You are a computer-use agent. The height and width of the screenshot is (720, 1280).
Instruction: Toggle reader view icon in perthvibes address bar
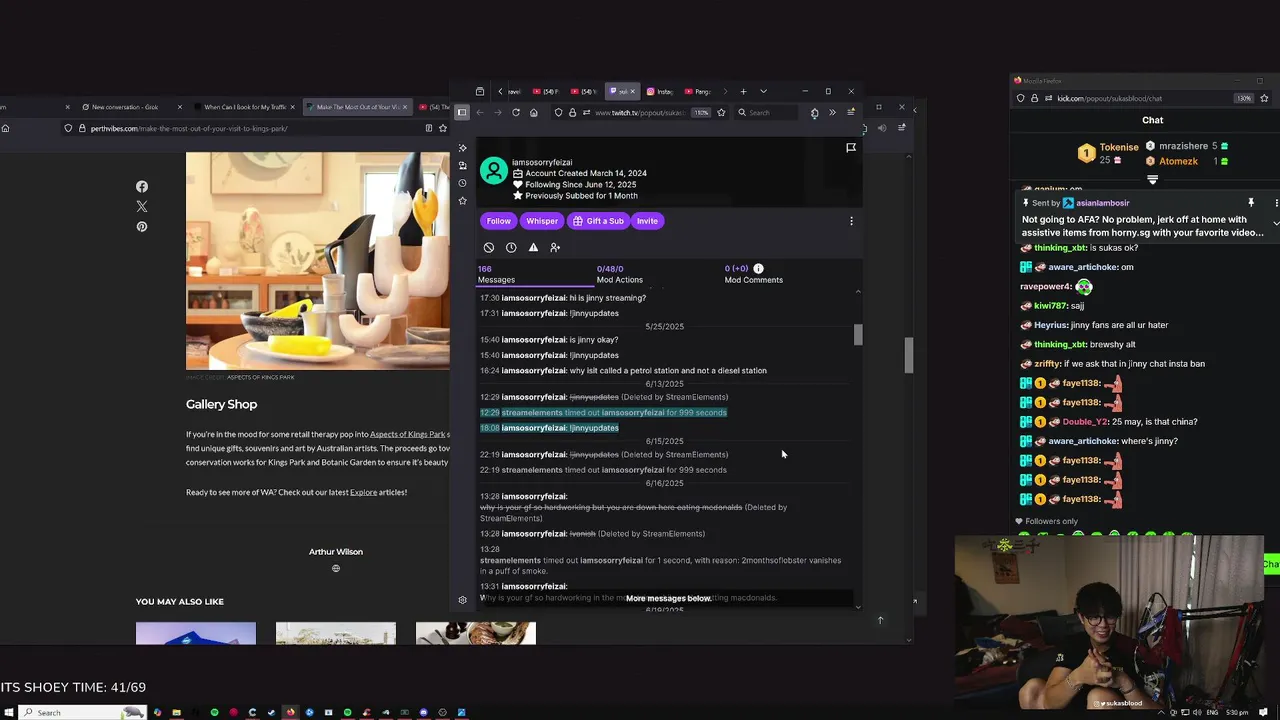(429, 128)
